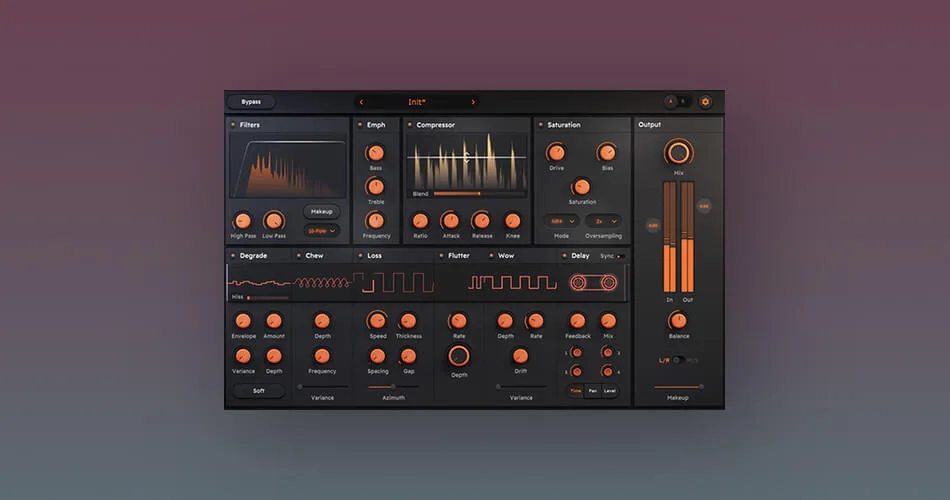
Task: Click the Soft button in Degrade
Action: (259, 391)
